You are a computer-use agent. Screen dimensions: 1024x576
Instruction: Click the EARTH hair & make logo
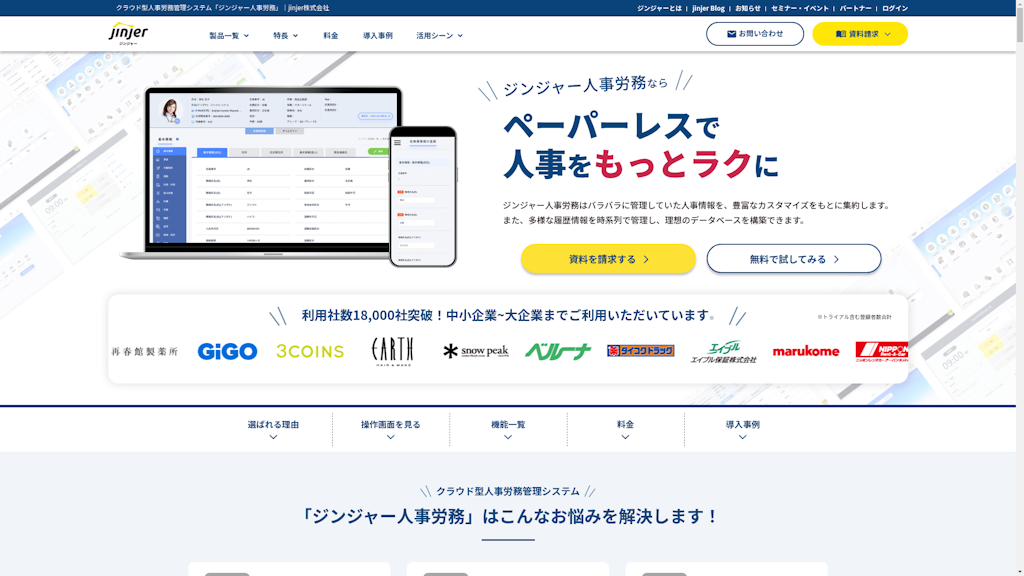[392, 350]
